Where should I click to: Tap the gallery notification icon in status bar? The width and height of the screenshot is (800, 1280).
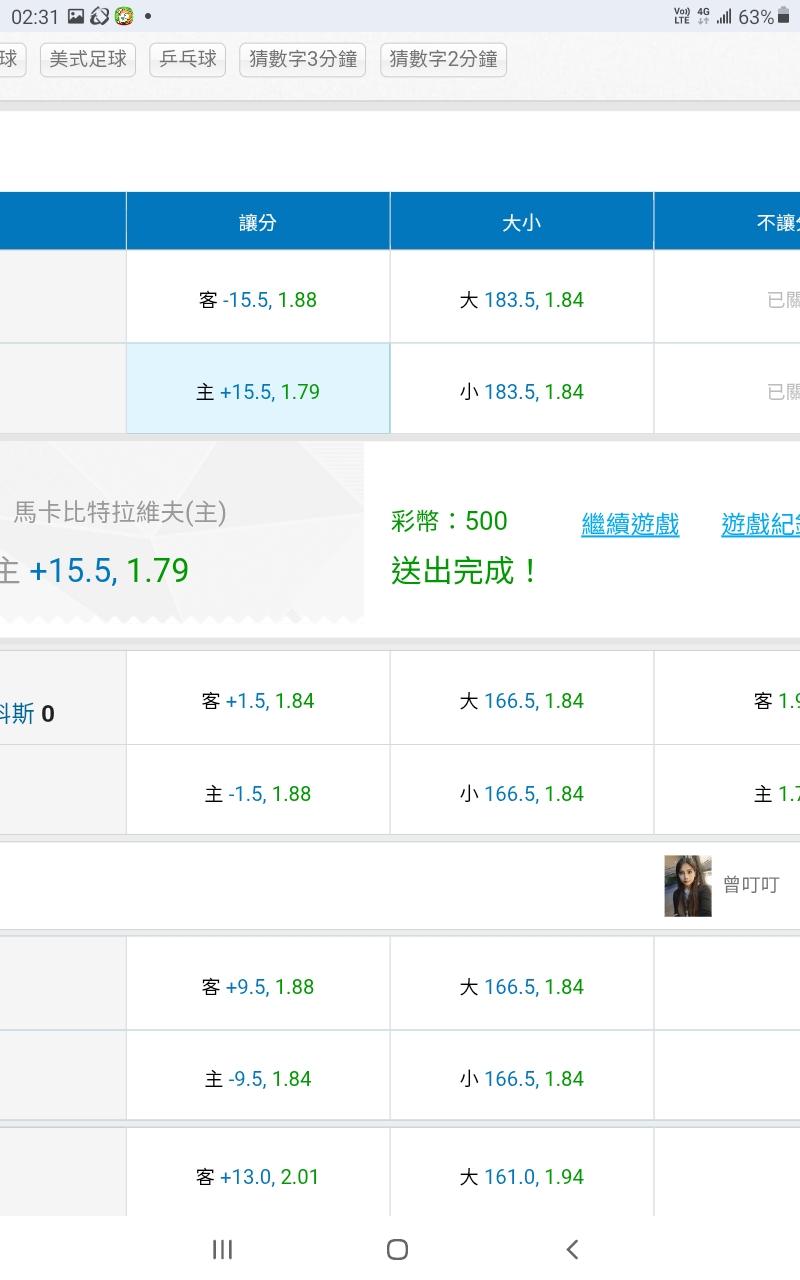(x=76, y=16)
